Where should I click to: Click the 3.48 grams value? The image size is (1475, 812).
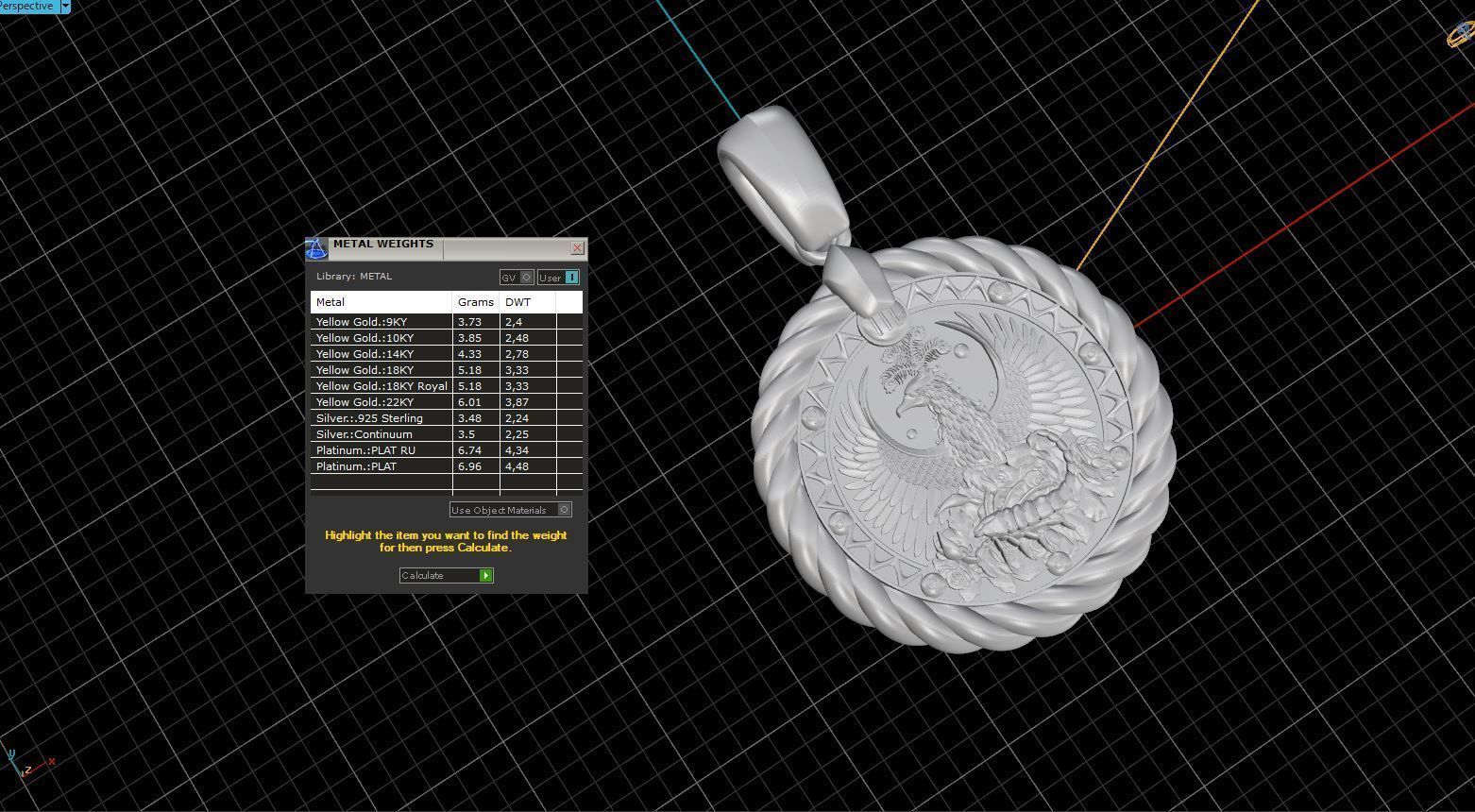(x=469, y=418)
